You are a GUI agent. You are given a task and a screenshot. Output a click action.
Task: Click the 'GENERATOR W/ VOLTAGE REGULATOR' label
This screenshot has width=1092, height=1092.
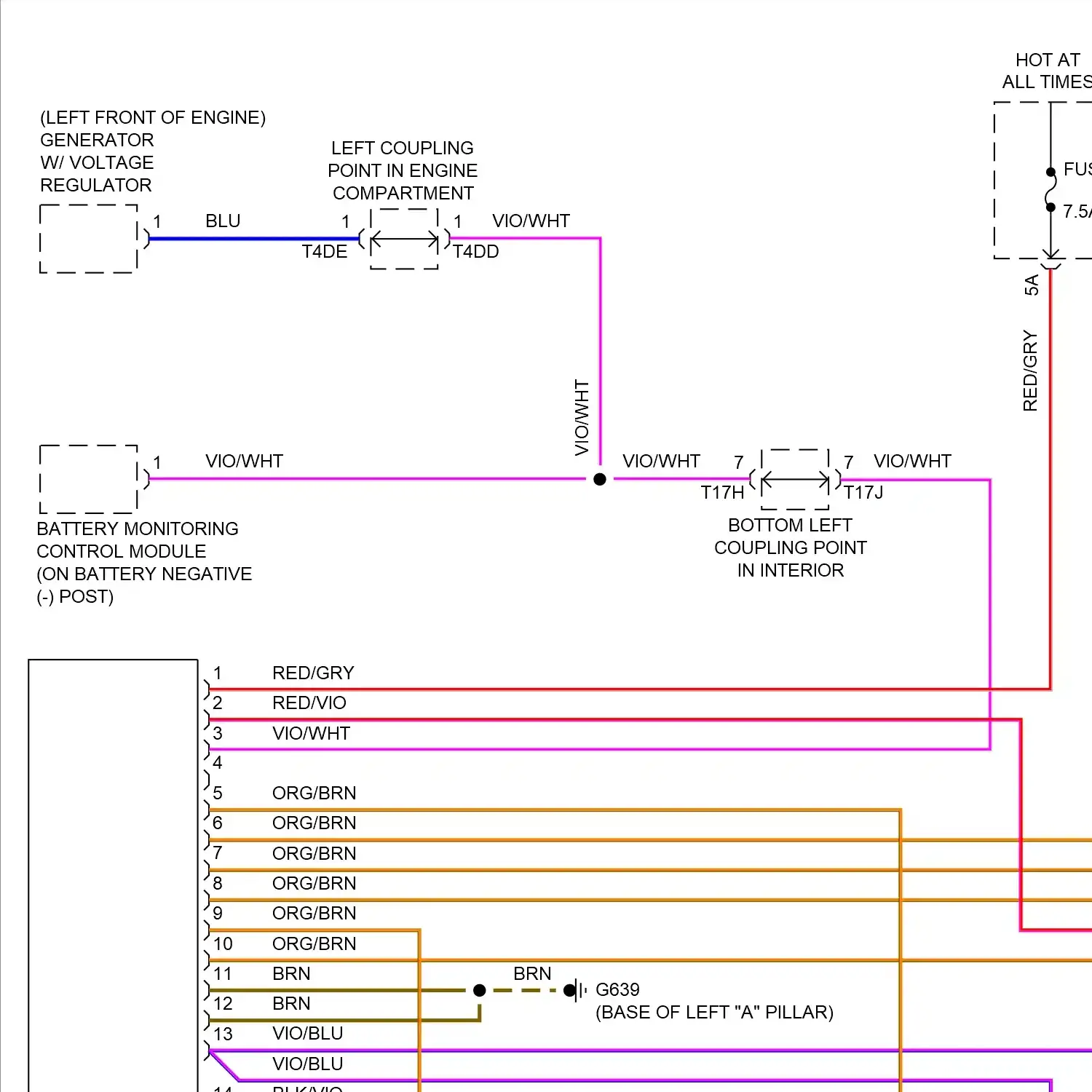click(97, 162)
